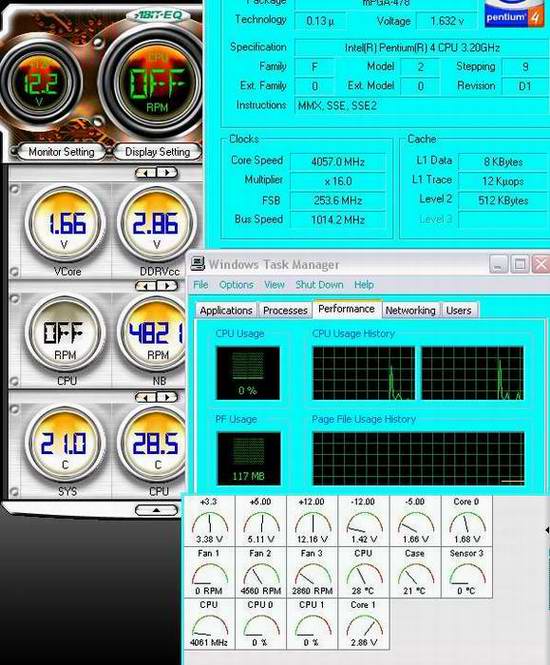
Task: Click the NB fan RPM gauge
Action: (x=153, y=334)
